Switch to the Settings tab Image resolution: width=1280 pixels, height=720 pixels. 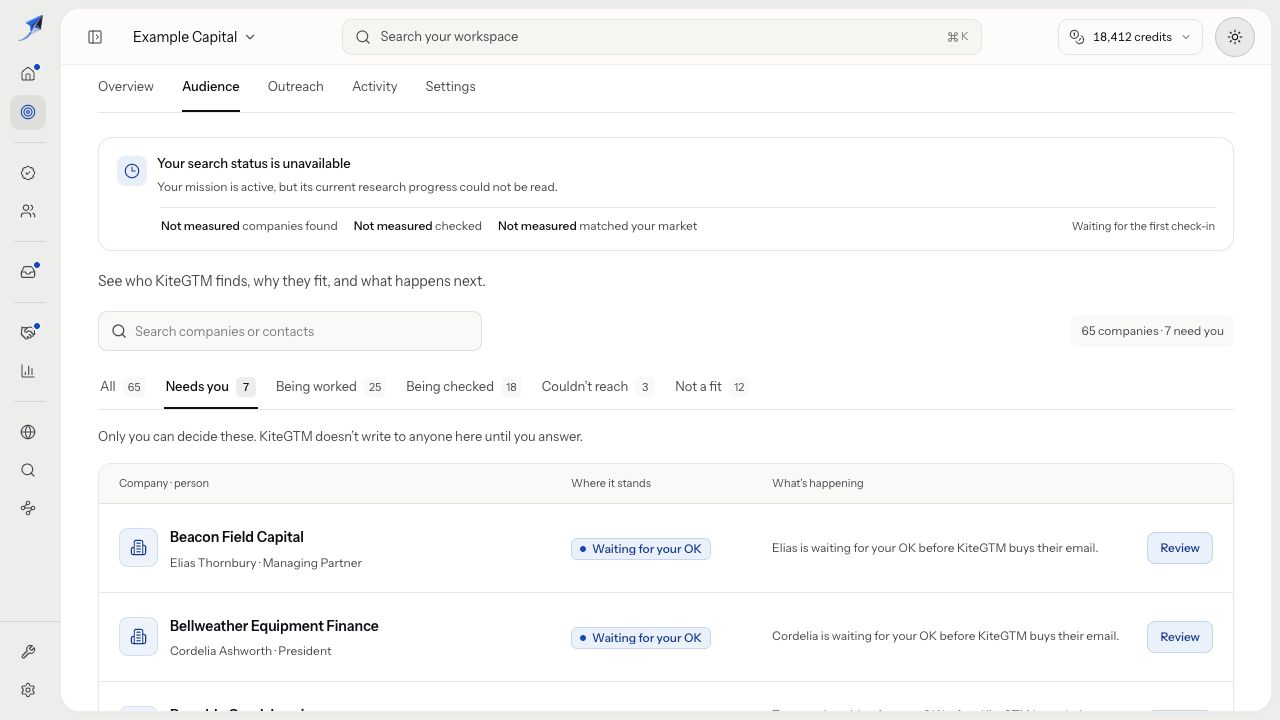coord(450,87)
